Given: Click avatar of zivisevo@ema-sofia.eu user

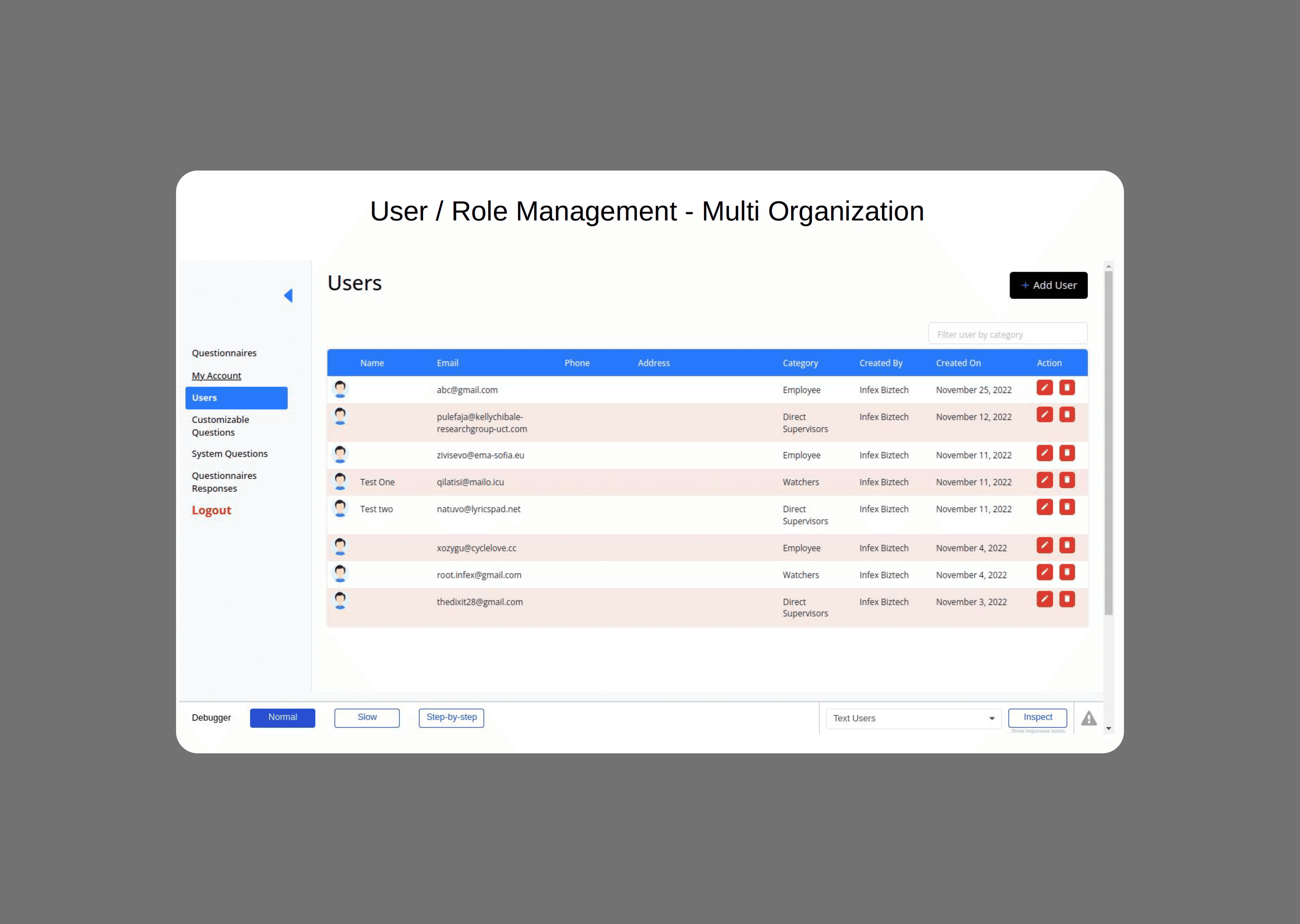Looking at the screenshot, I should (340, 455).
